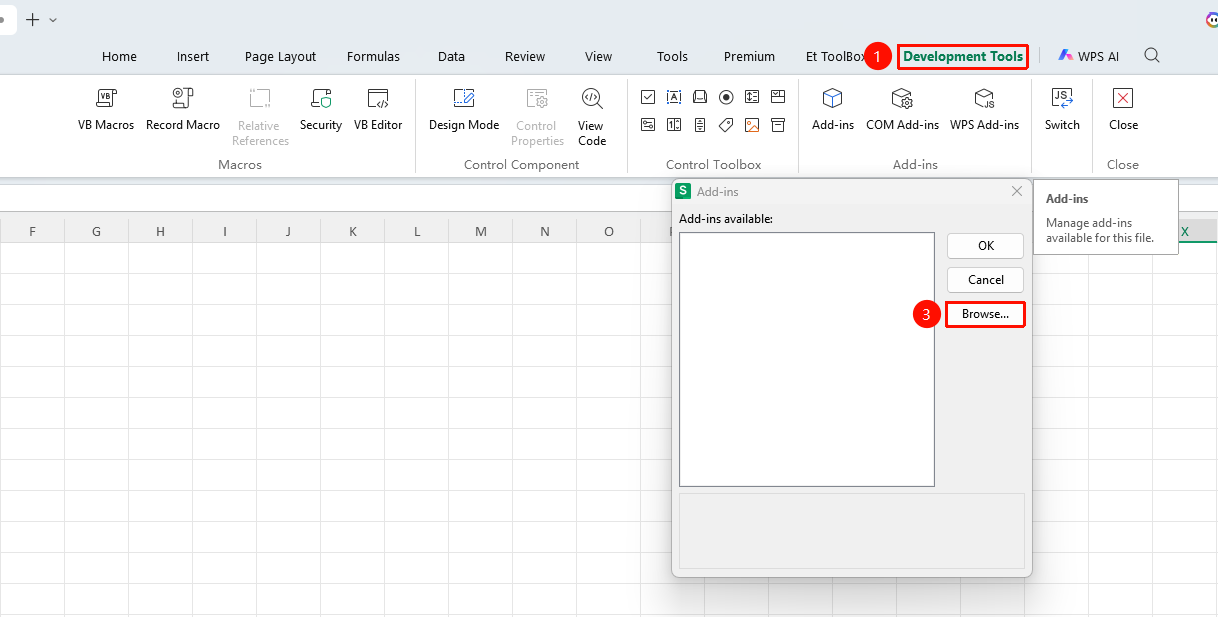The height and width of the screenshot is (617, 1218).
Task: Insert an option button control
Action: point(726,97)
